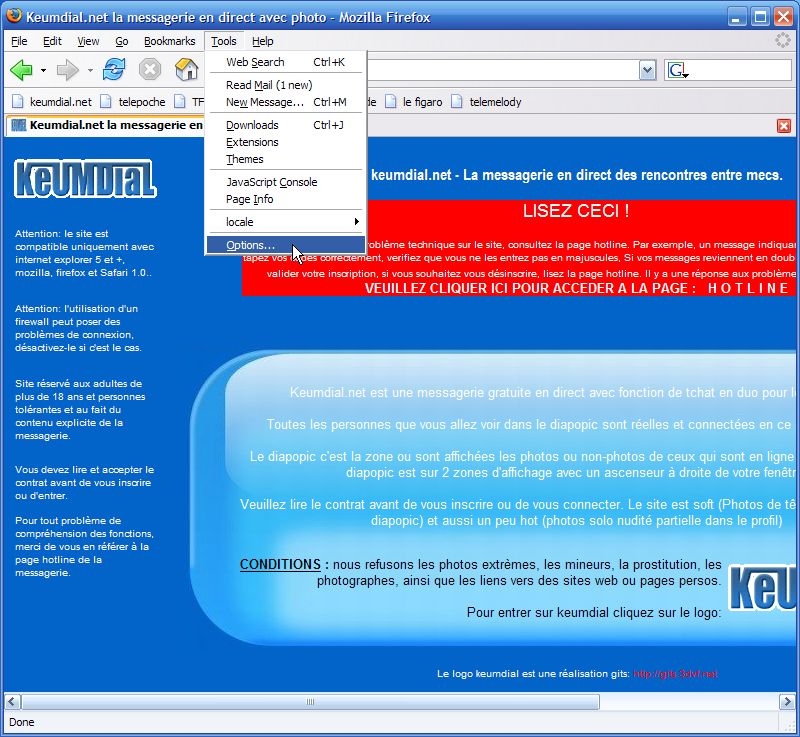
Task: Open the View menu
Action: 88,41
